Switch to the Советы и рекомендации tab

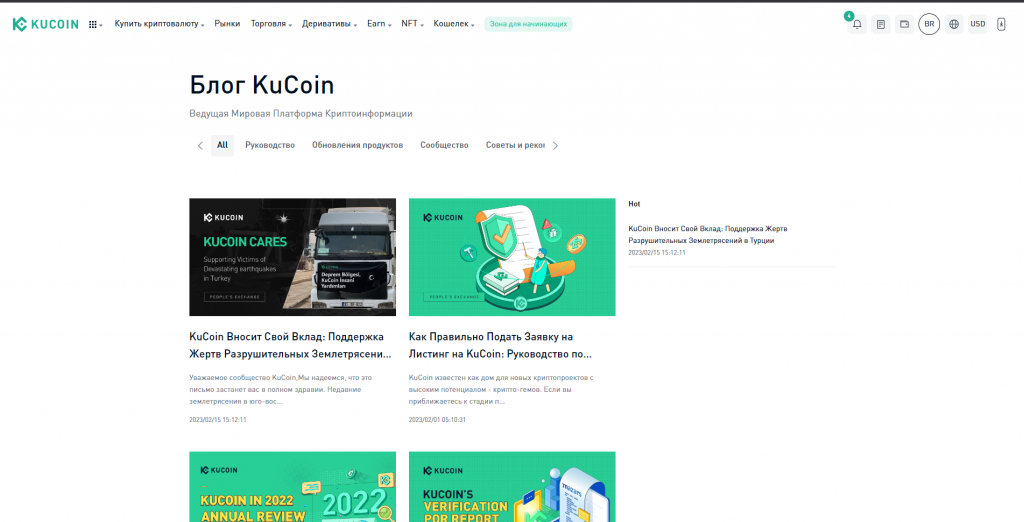pyautogui.click(x=515, y=145)
